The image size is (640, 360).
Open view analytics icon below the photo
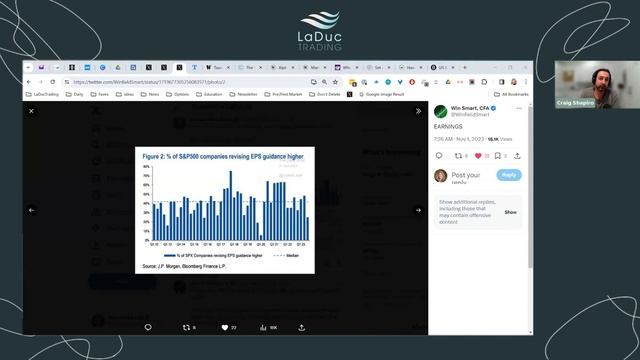(263, 327)
